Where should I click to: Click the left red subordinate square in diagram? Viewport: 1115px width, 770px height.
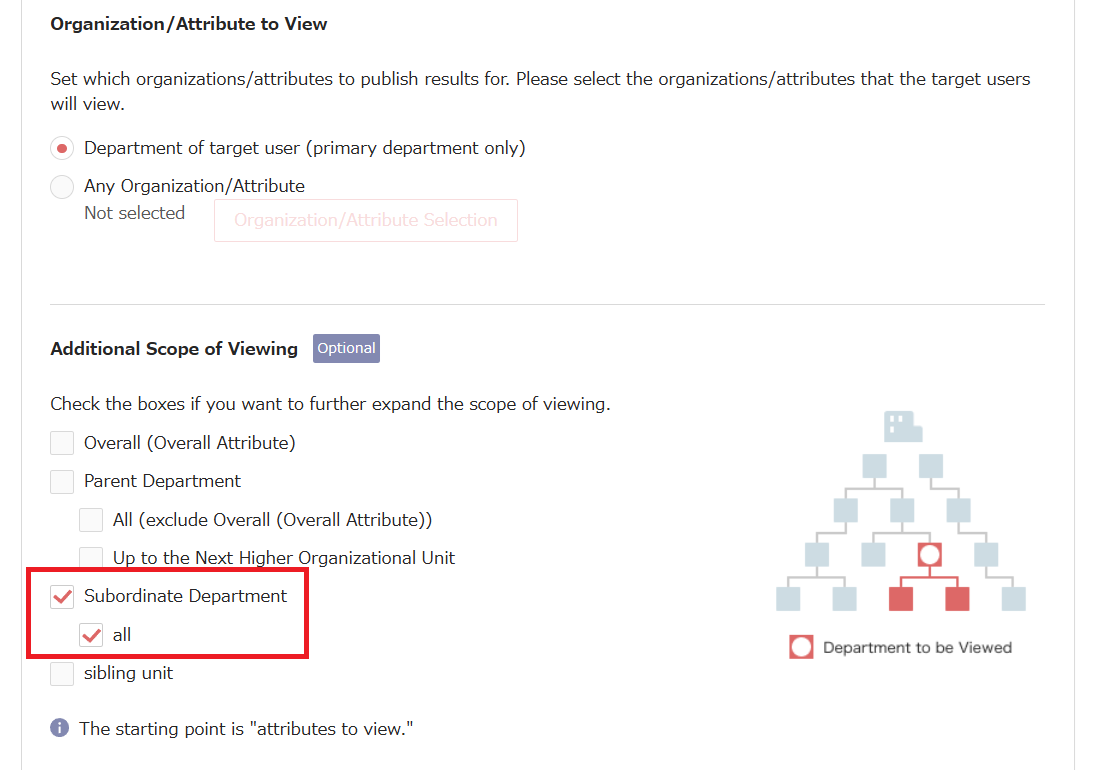click(901, 599)
